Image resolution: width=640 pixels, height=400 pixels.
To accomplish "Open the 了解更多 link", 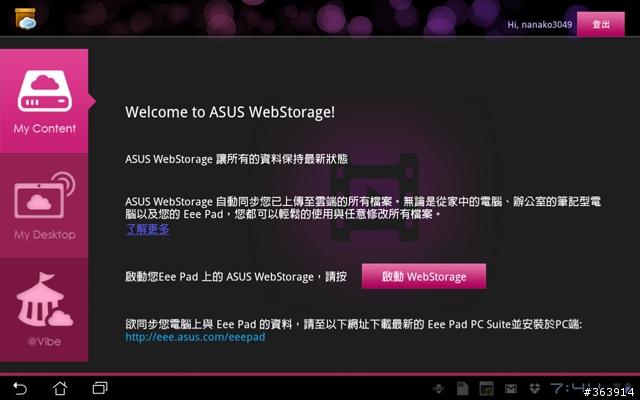I will [x=147, y=229].
